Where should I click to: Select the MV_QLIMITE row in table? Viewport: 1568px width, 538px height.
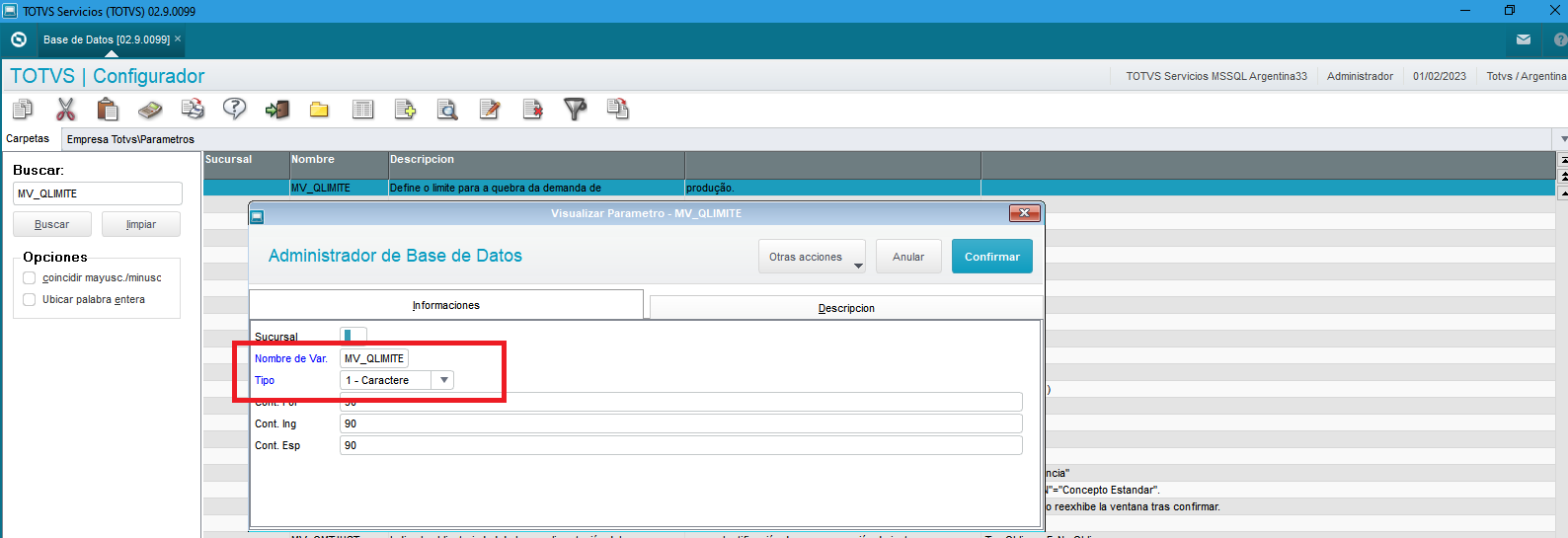879,188
